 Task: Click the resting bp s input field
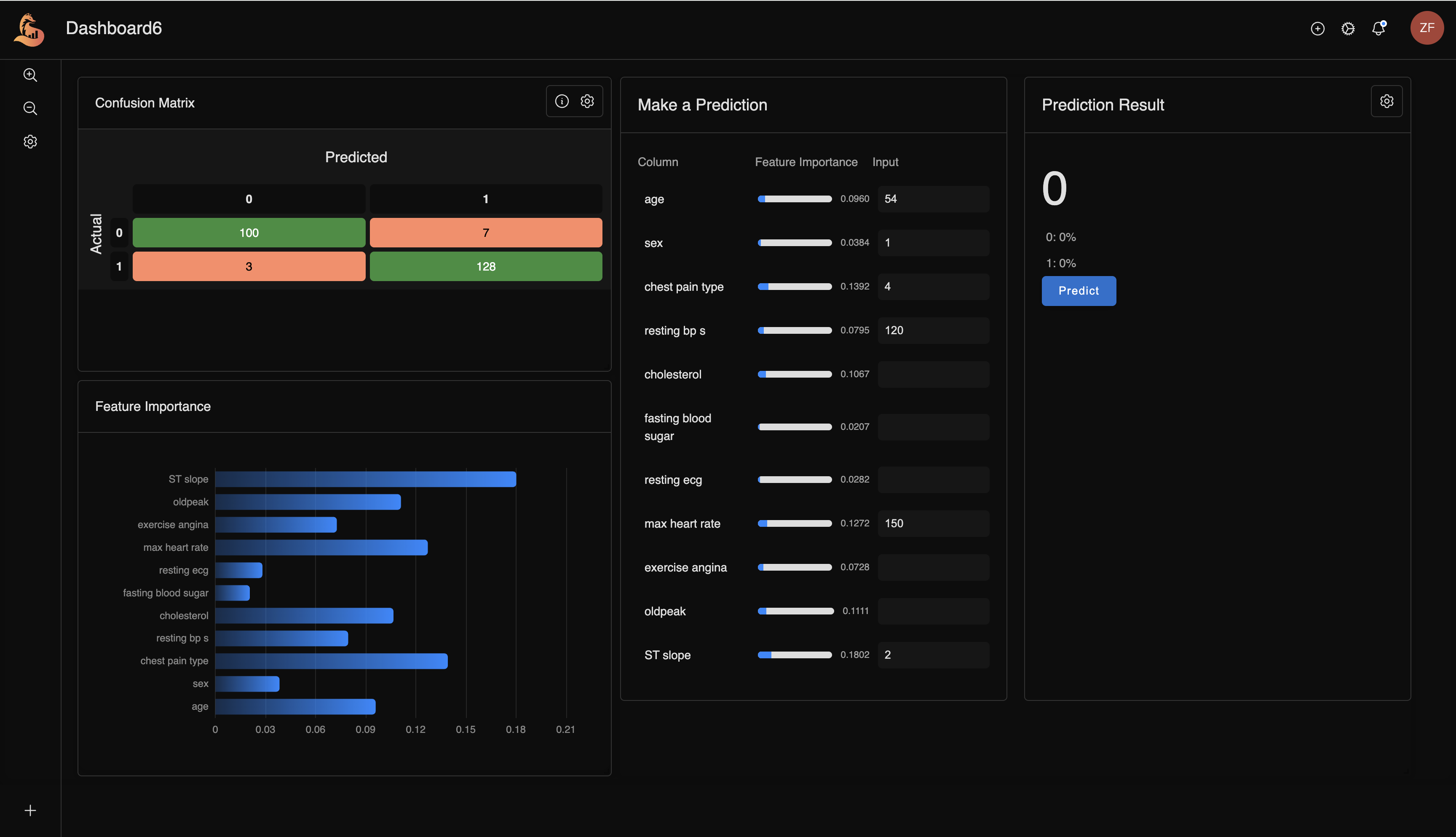[933, 330]
